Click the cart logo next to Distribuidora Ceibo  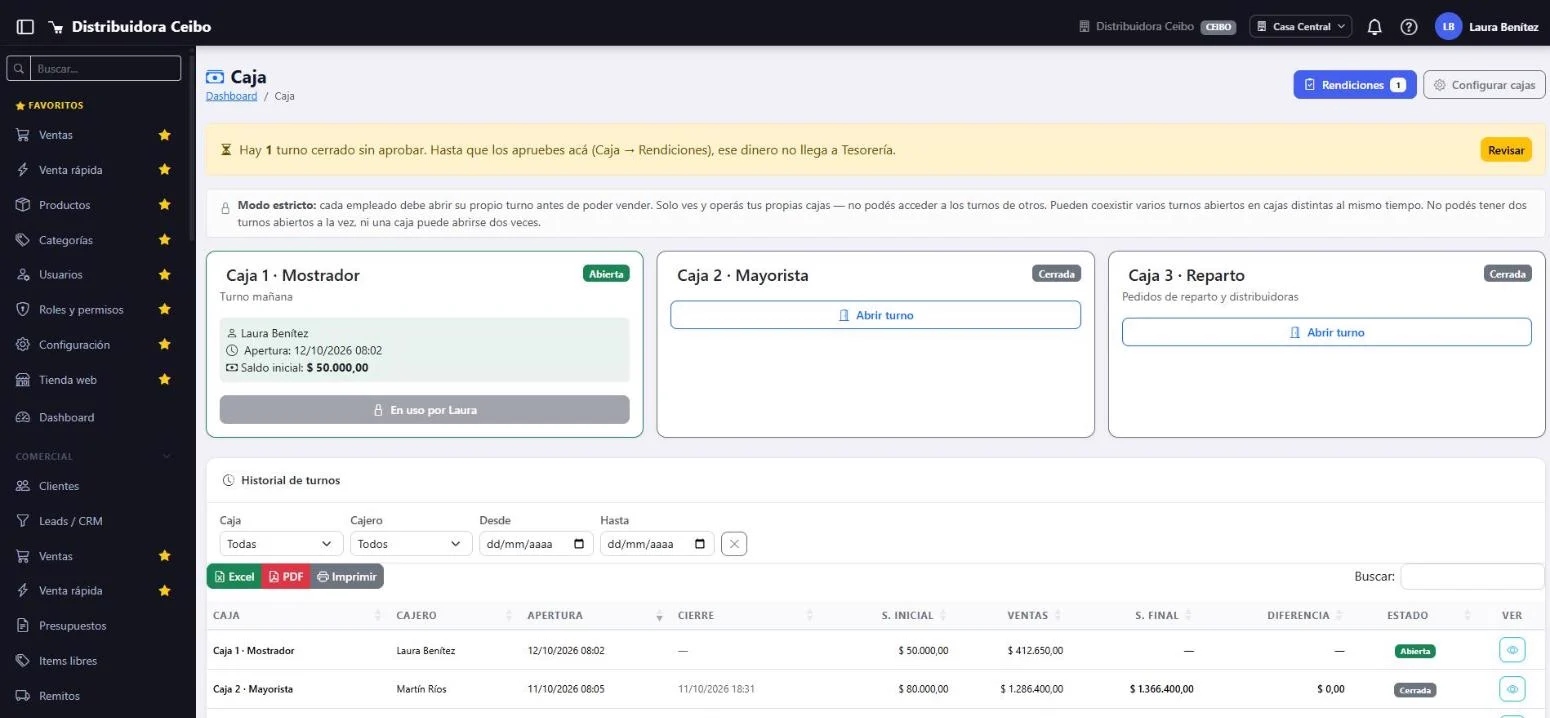click(x=55, y=27)
